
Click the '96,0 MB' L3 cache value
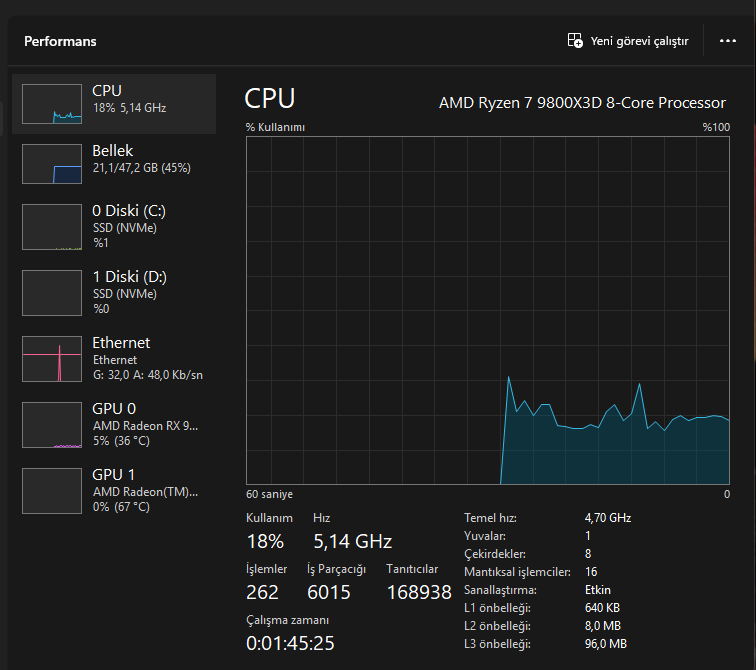point(606,644)
